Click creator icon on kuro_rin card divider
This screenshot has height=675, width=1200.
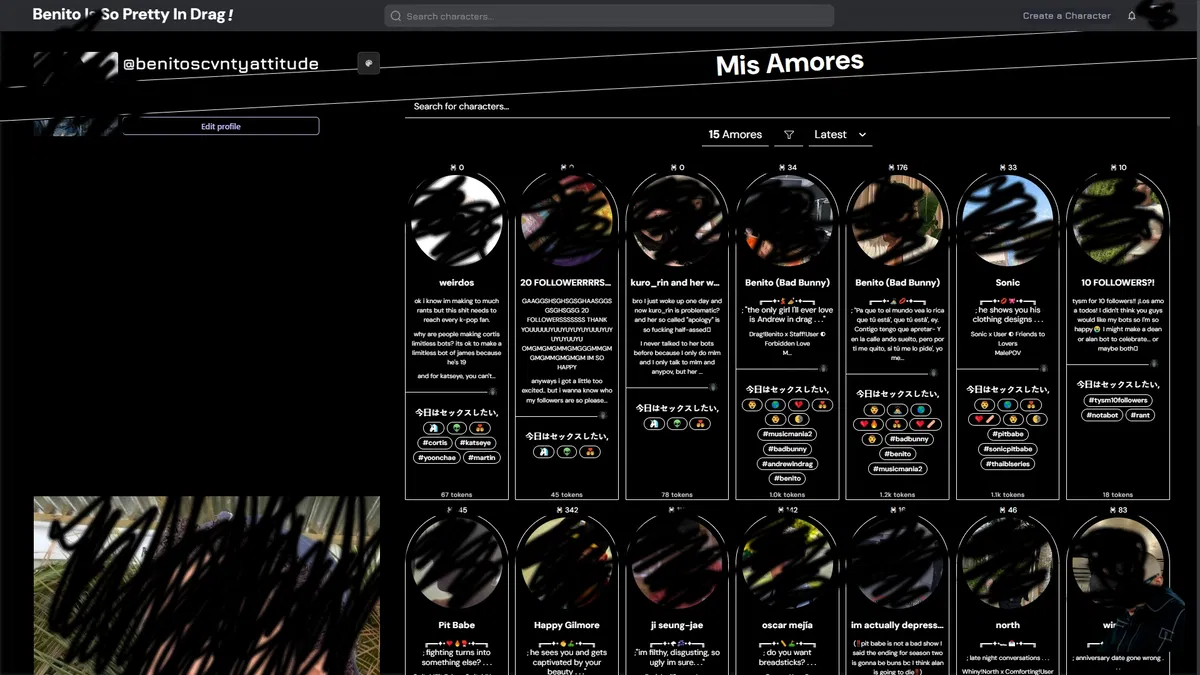pyautogui.click(x=713, y=387)
